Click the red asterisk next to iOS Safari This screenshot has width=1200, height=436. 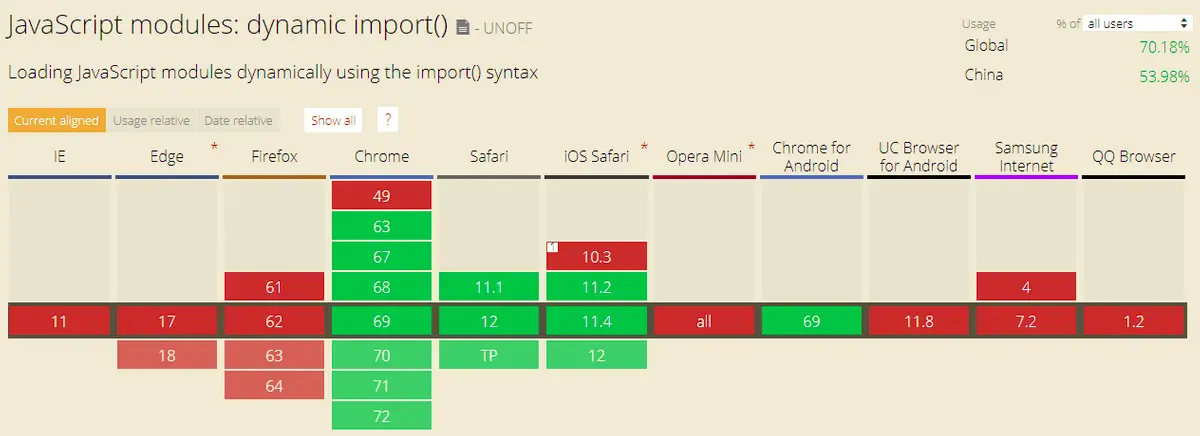pyautogui.click(x=643, y=148)
